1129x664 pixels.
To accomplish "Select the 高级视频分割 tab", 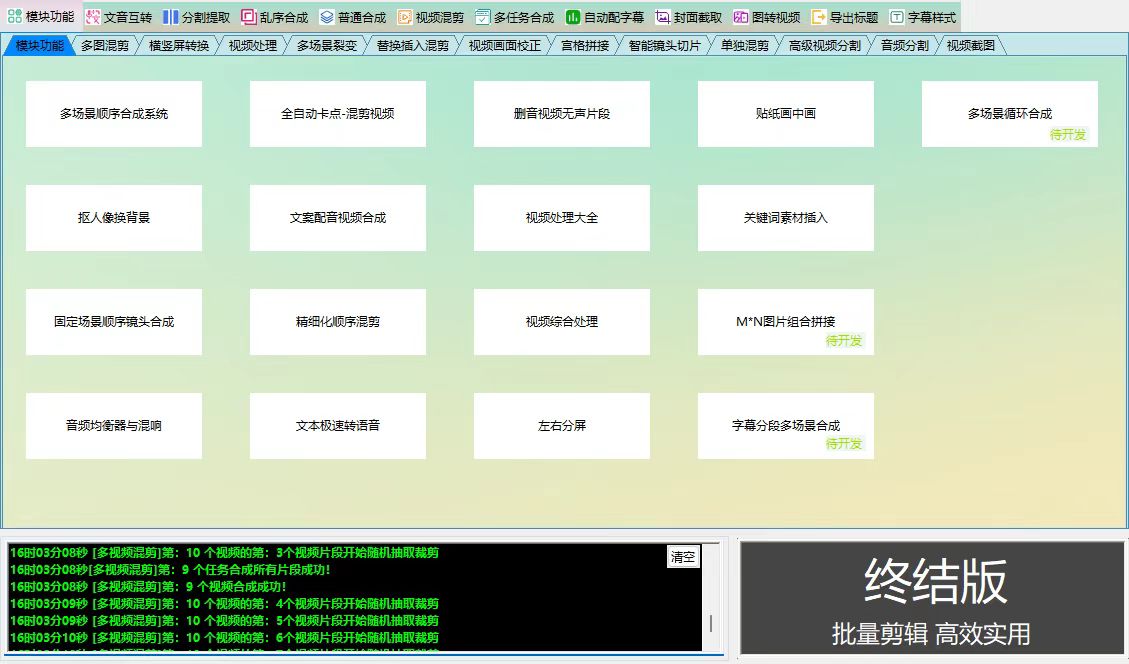I will tap(824, 46).
